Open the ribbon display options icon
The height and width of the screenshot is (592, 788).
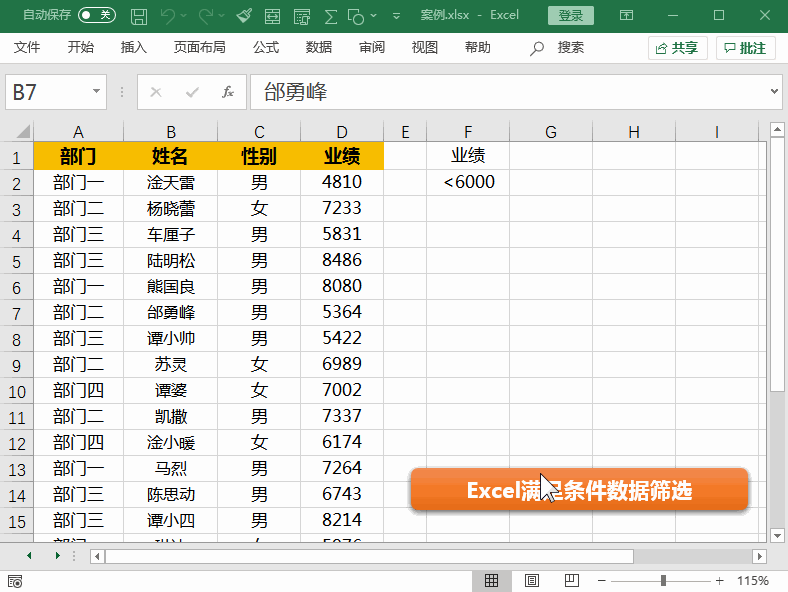(x=626, y=16)
